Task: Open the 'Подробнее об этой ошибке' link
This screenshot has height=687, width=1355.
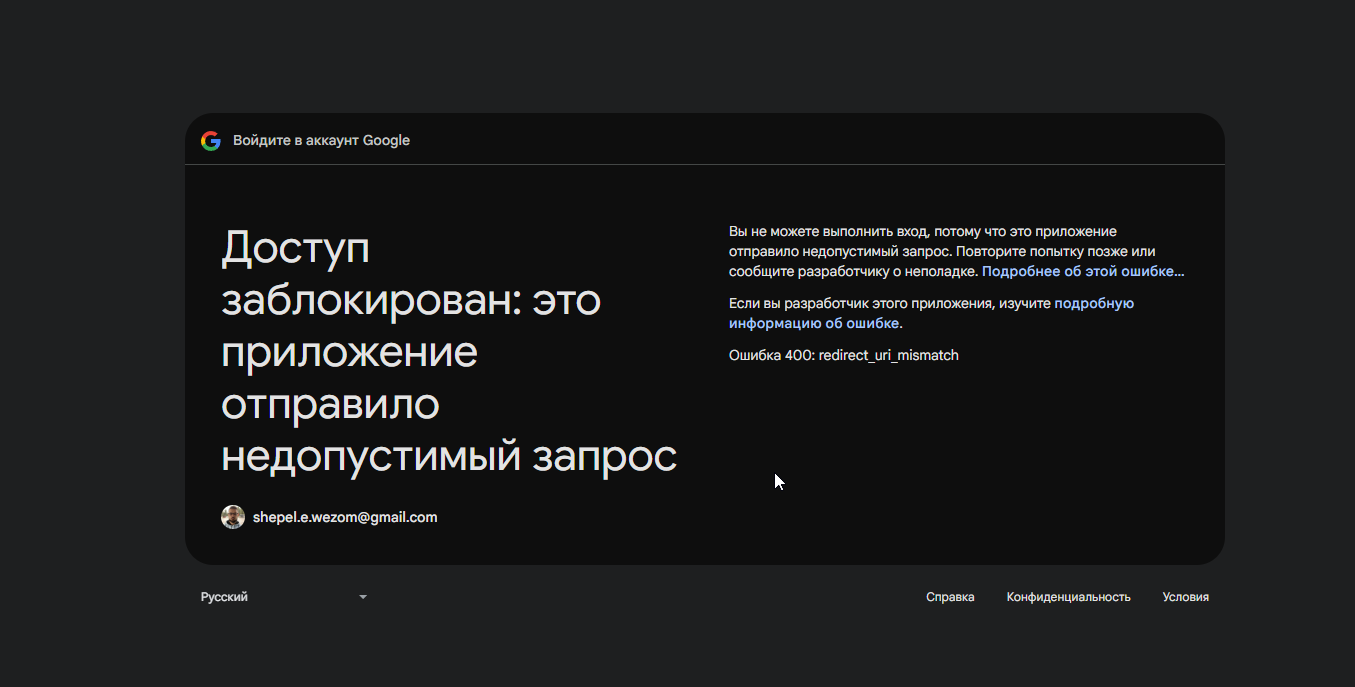Action: [x=1083, y=271]
